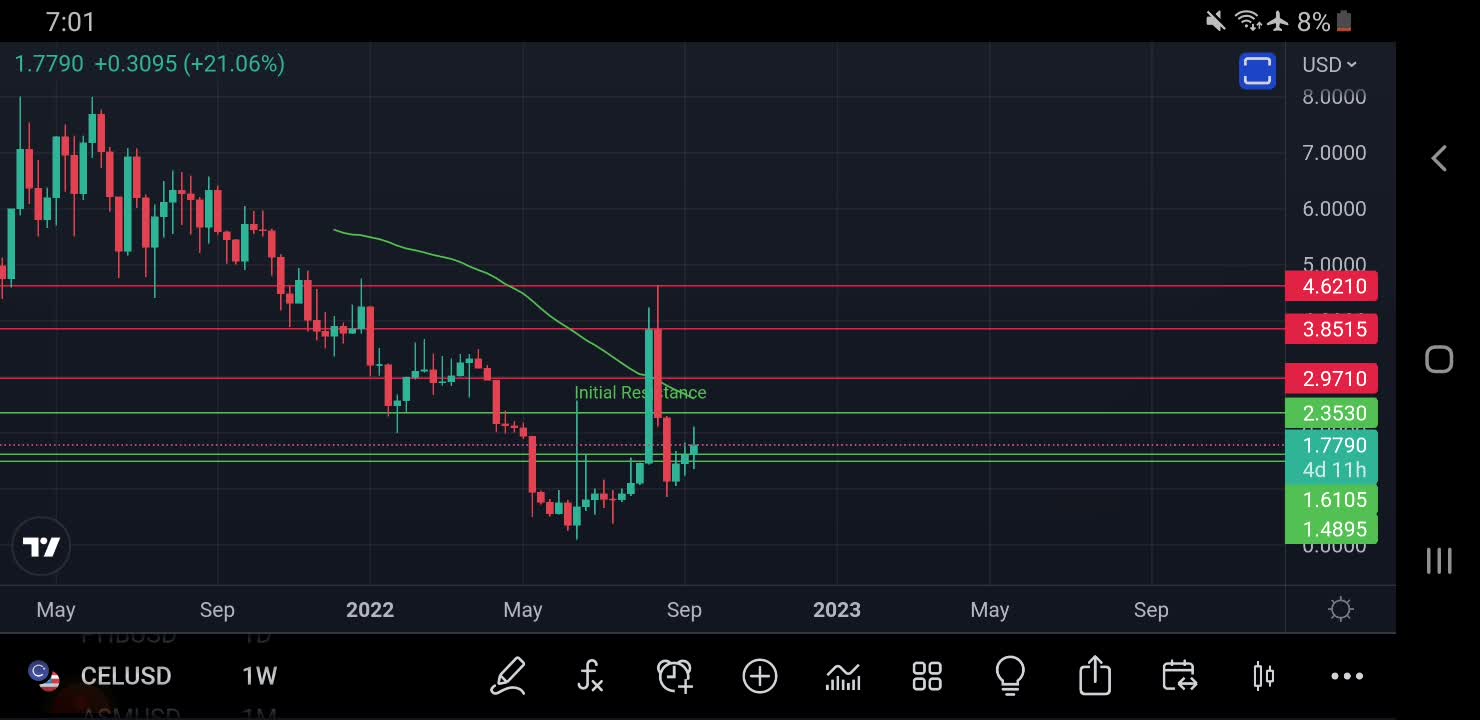Add a price alert with the alarm icon
Viewport: 1480px width, 720px height.
[x=675, y=676]
